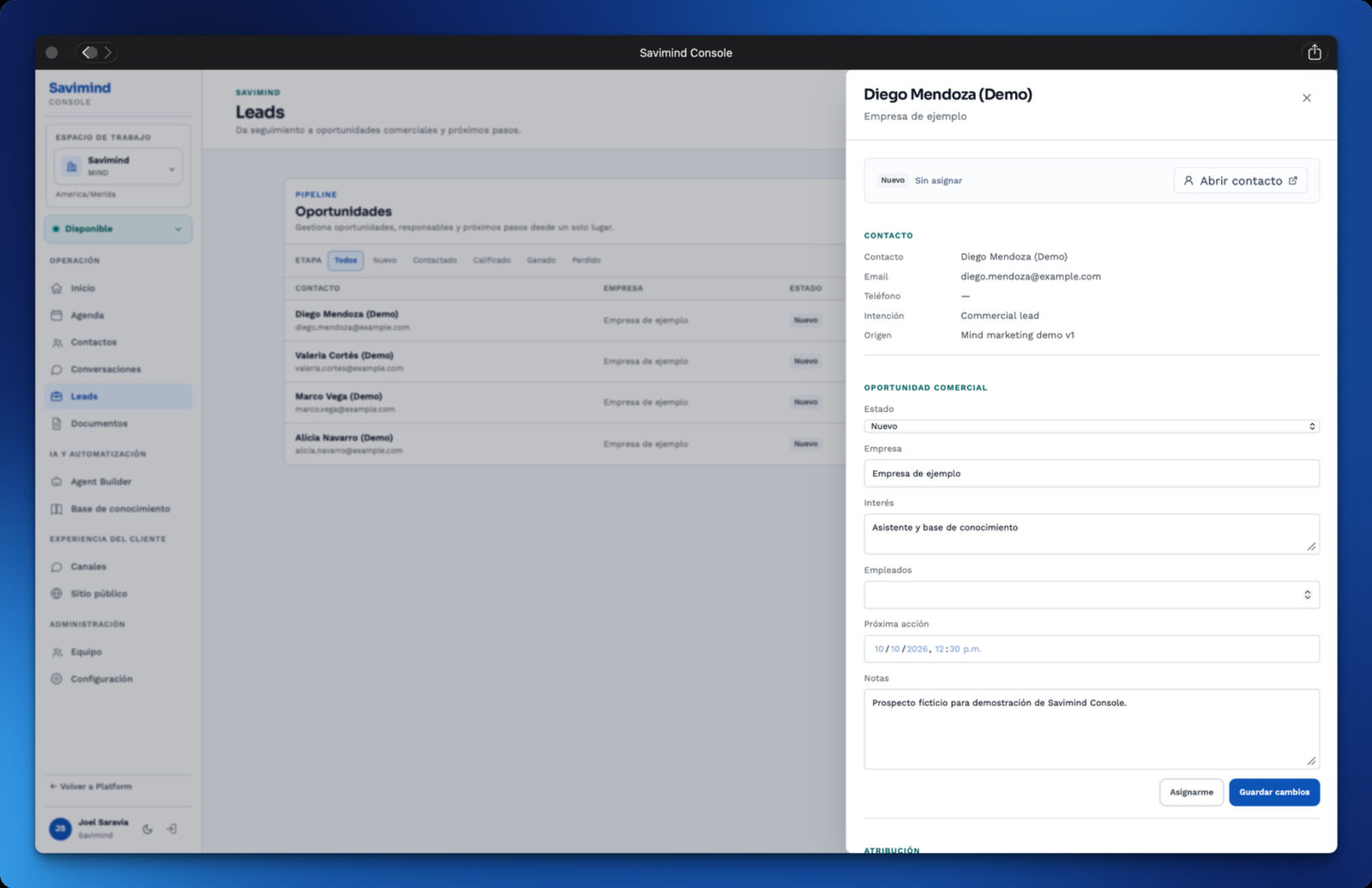Select the Todos stage tab
This screenshot has width=1372, height=888.
pos(346,260)
